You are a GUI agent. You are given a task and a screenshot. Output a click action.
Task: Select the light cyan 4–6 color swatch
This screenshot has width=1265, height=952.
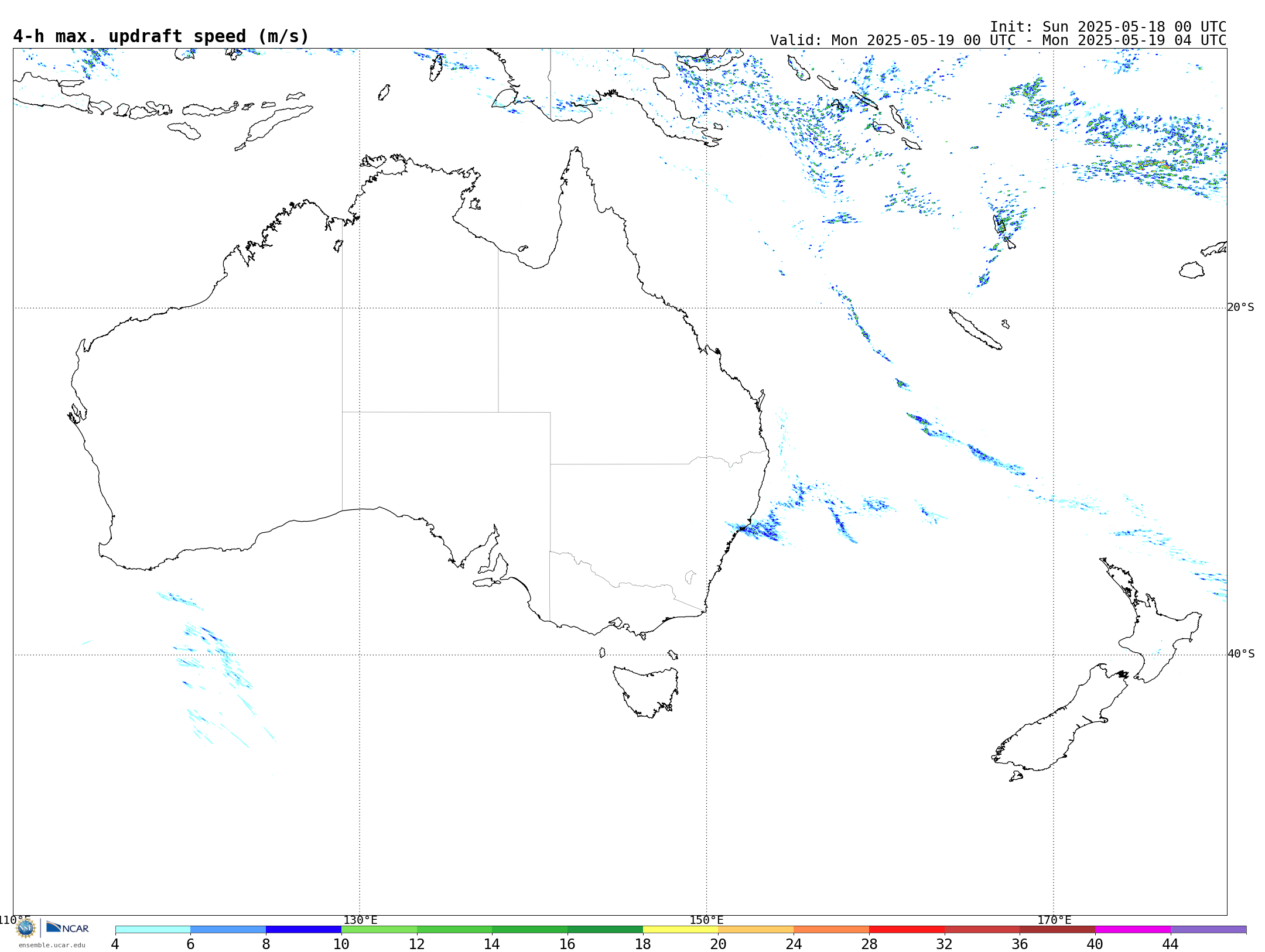[x=153, y=930]
